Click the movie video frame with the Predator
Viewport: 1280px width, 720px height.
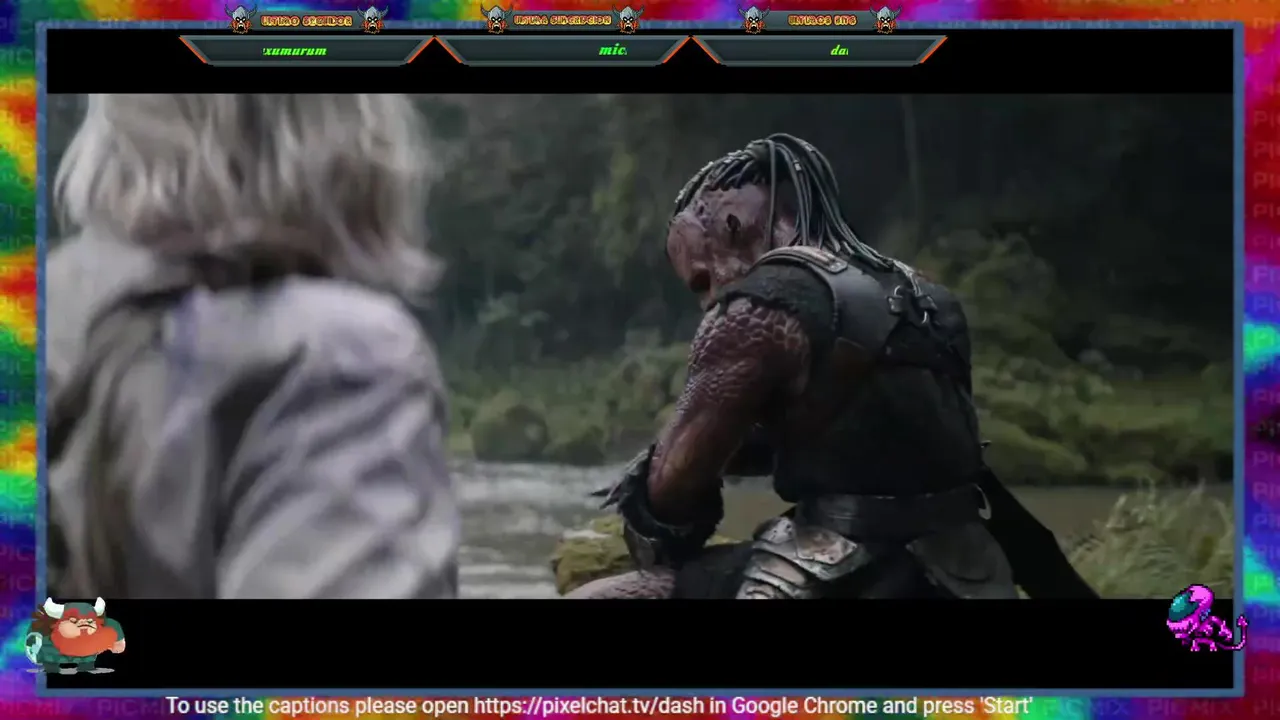tap(640, 346)
